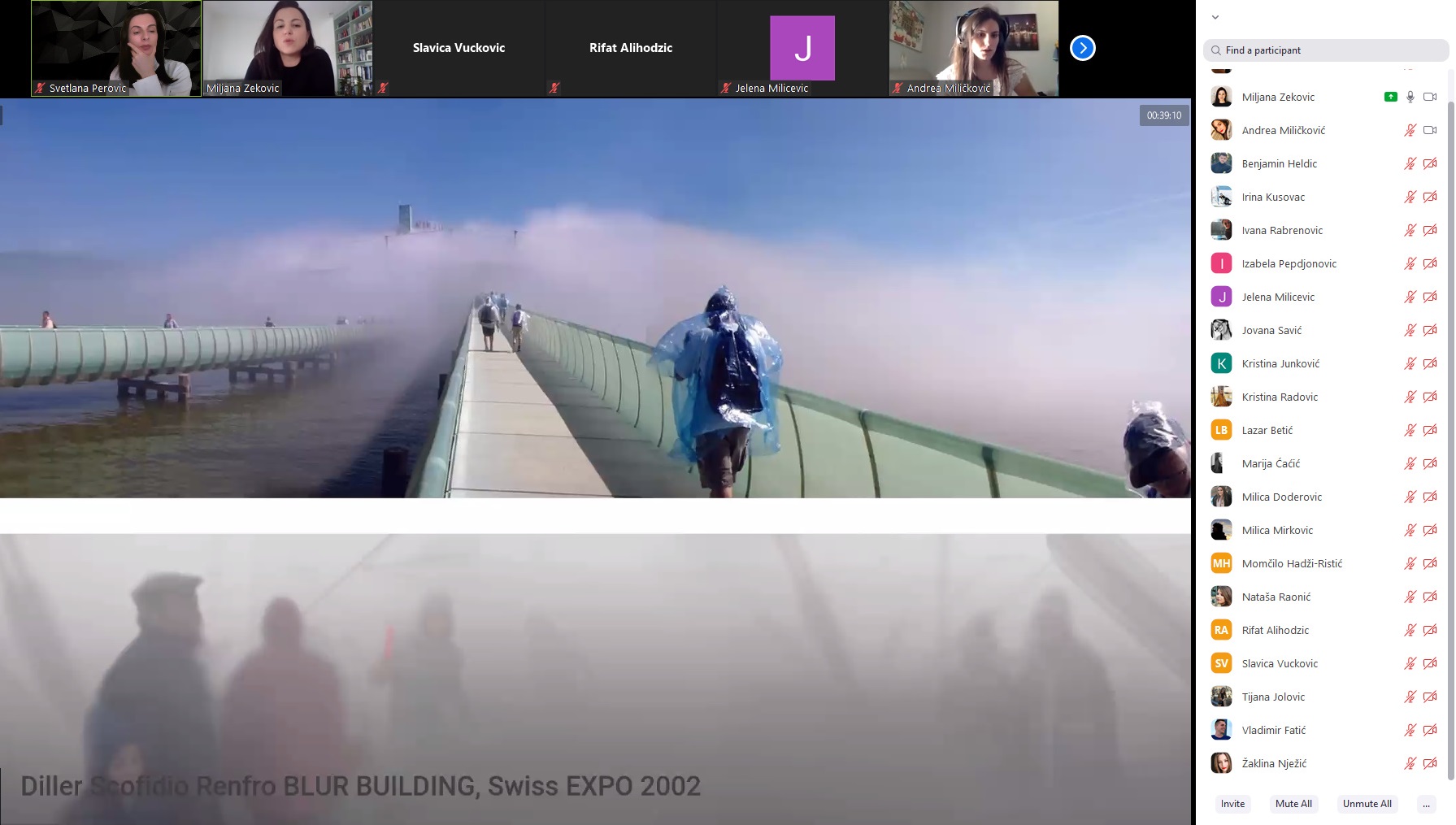The image size is (1456, 825).
Task: Click Benjamin Heldic's muted microphone icon
Action: 1410,163
